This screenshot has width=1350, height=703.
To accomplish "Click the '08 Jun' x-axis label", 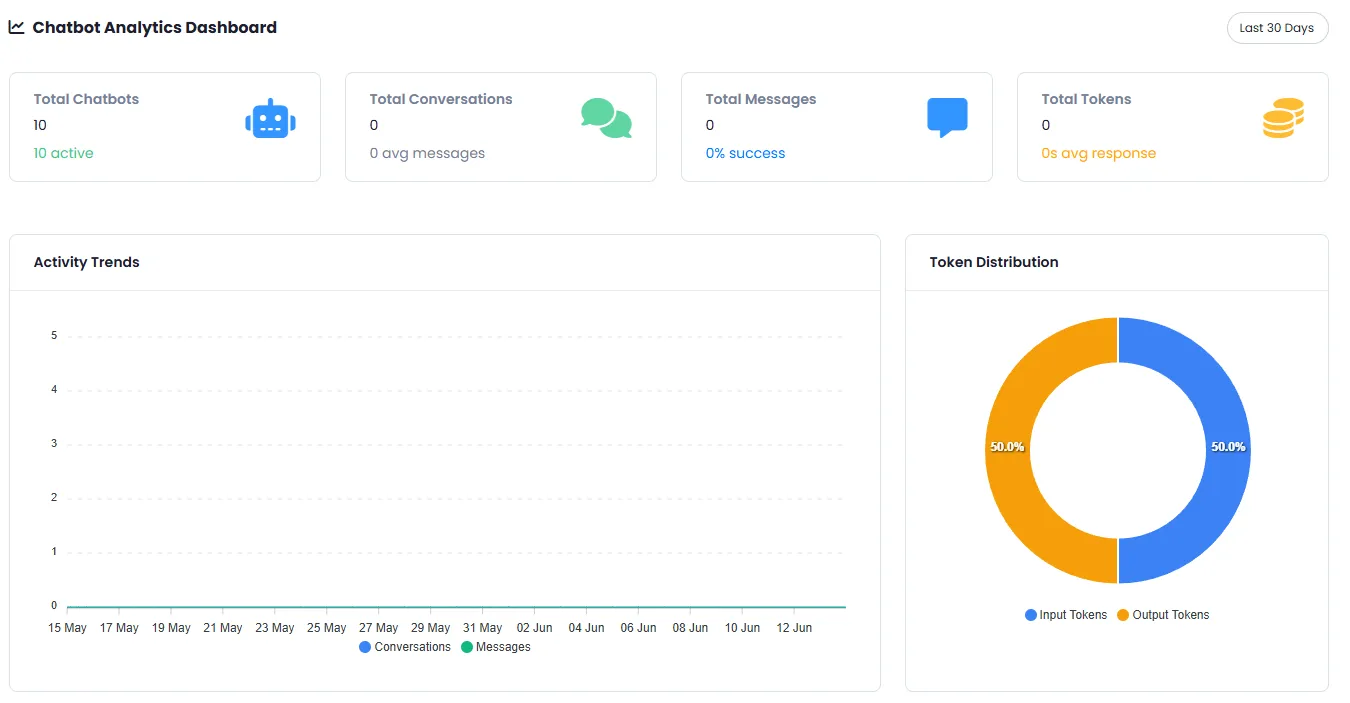I will click(x=690, y=628).
